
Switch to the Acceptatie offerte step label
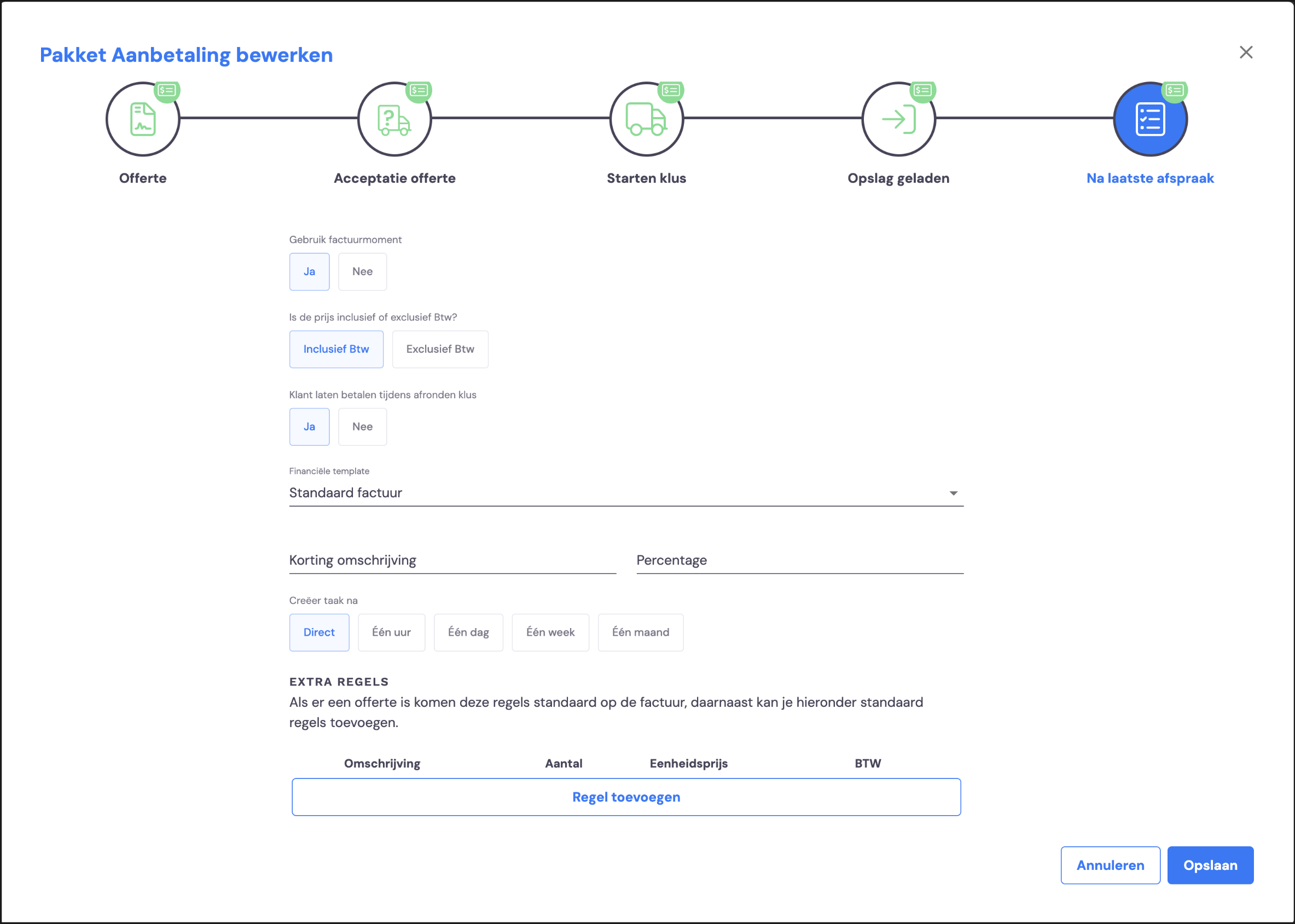pyautogui.click(x=394, y=178)
